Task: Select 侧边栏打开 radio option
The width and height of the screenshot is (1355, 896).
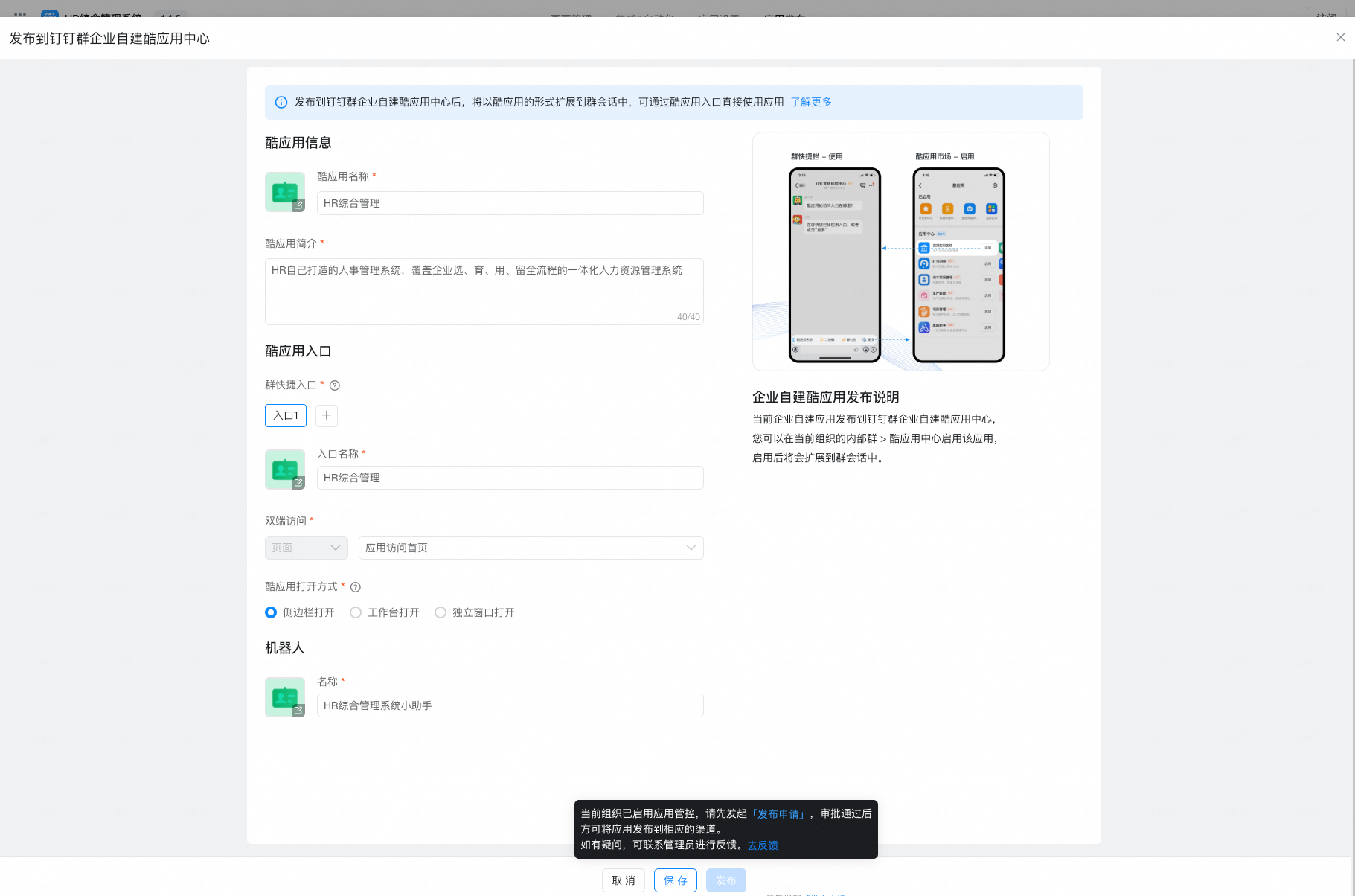Action: click(x=272, y=612)
